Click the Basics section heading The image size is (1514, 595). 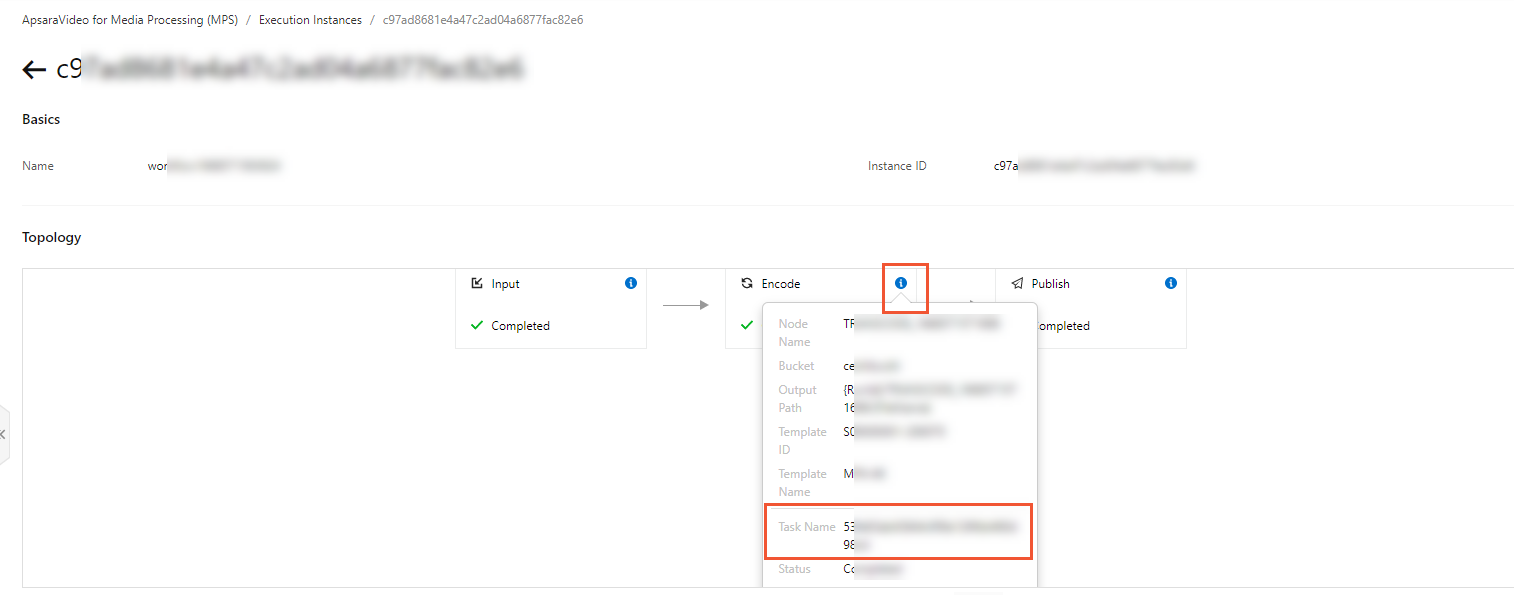[41, 119]
